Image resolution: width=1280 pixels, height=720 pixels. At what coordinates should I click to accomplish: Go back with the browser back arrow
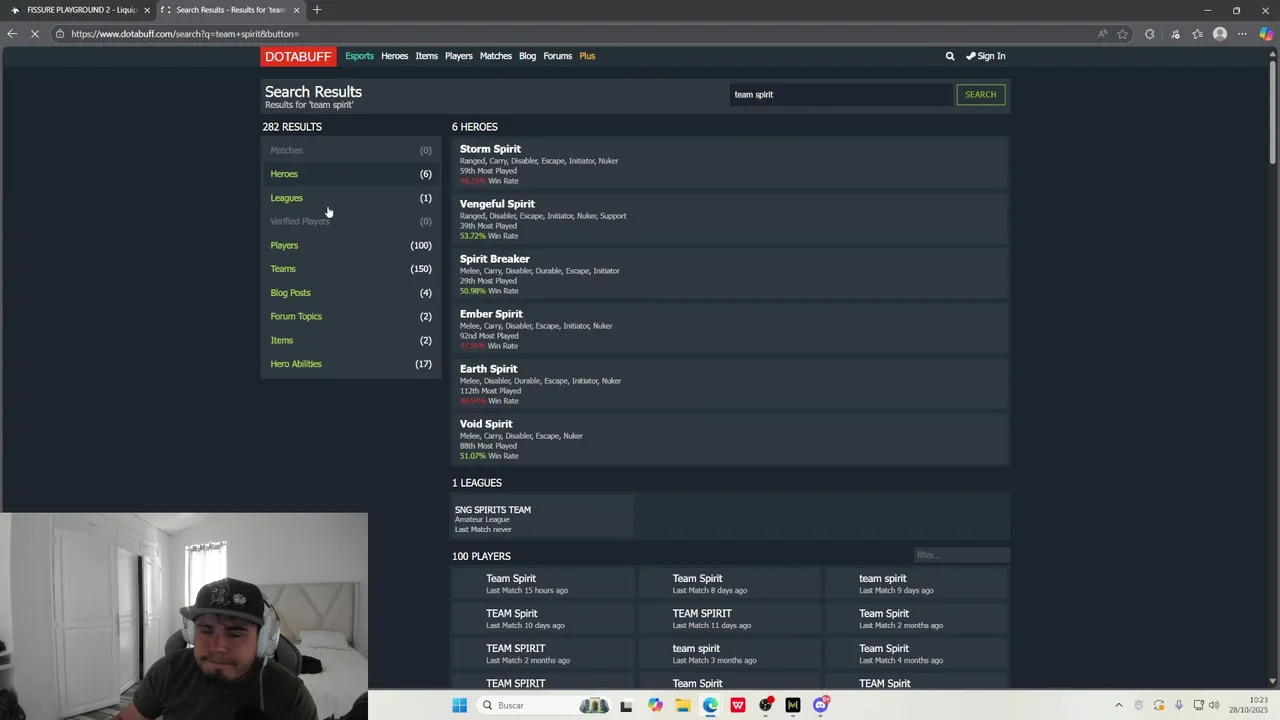click(12, 34)
